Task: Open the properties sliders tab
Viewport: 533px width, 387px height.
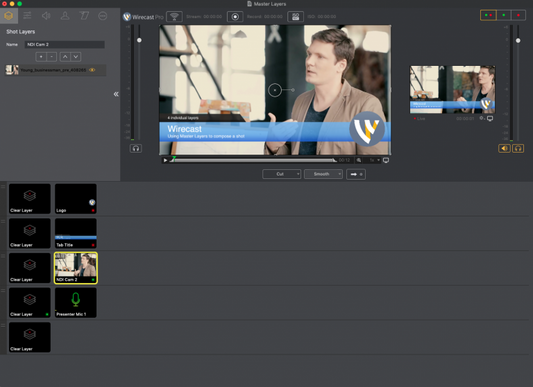Action: point(28,16)
